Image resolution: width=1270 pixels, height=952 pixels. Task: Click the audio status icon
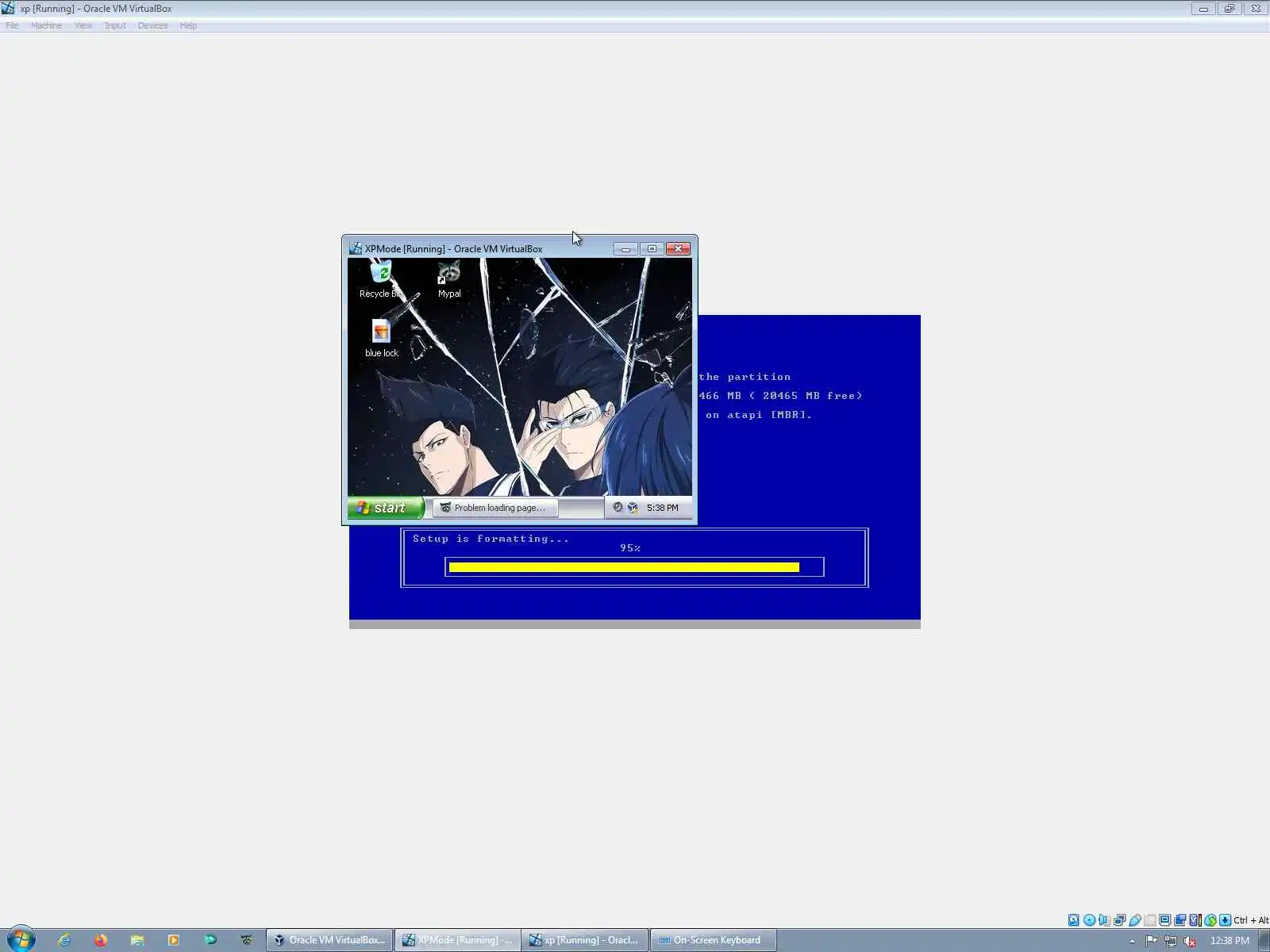point(1104,920)
